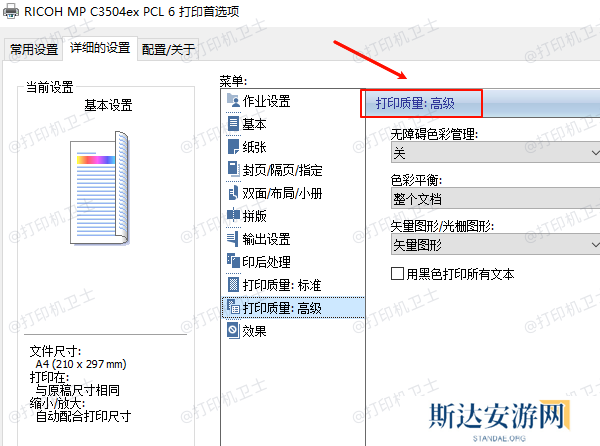Click the document preview thumbnail
Image resolution: width=600 pixels, height=446 pixels.
click(x=99, y=188)
